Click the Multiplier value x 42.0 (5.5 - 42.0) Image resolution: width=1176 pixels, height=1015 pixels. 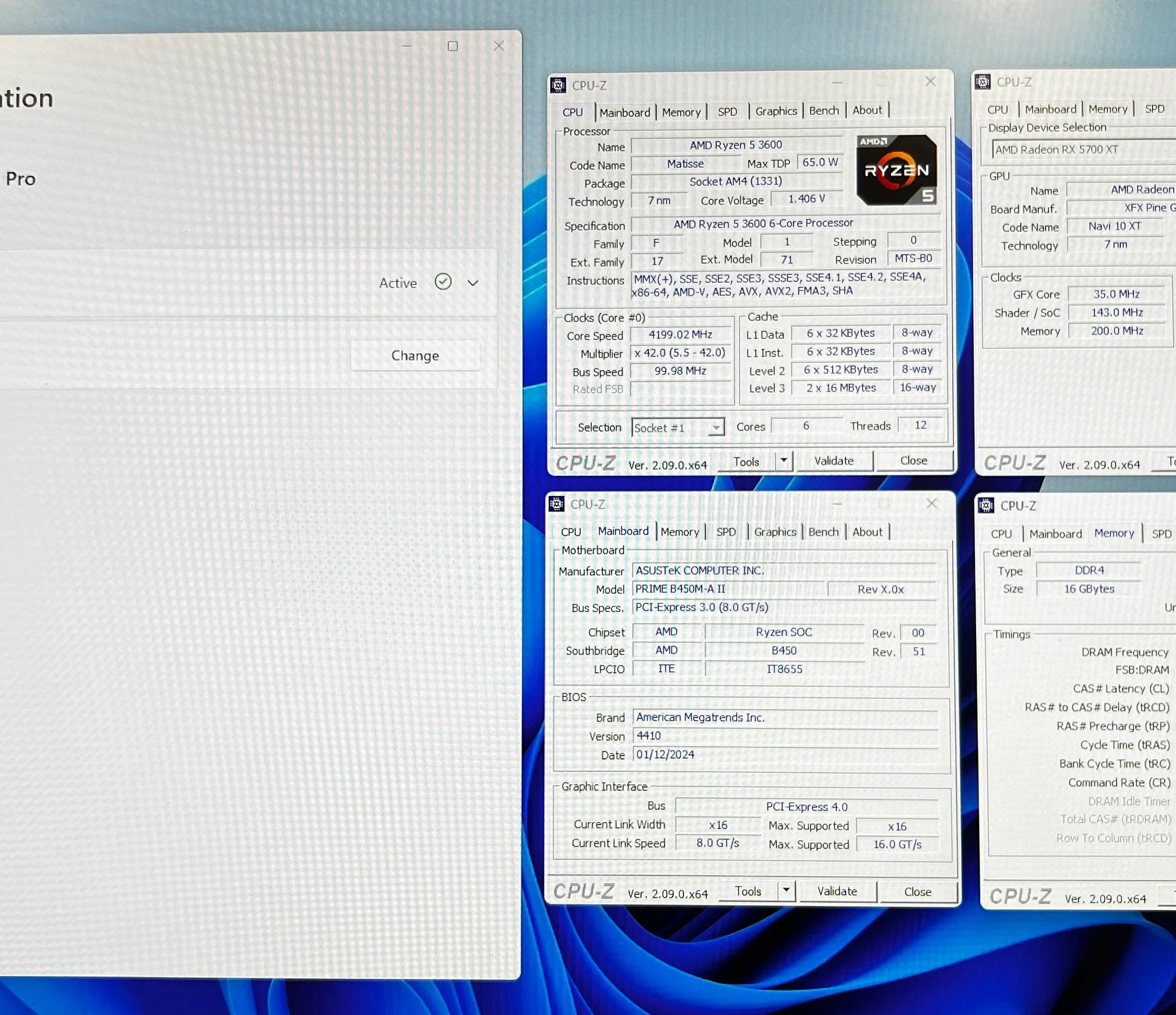[x=680, y=352]
